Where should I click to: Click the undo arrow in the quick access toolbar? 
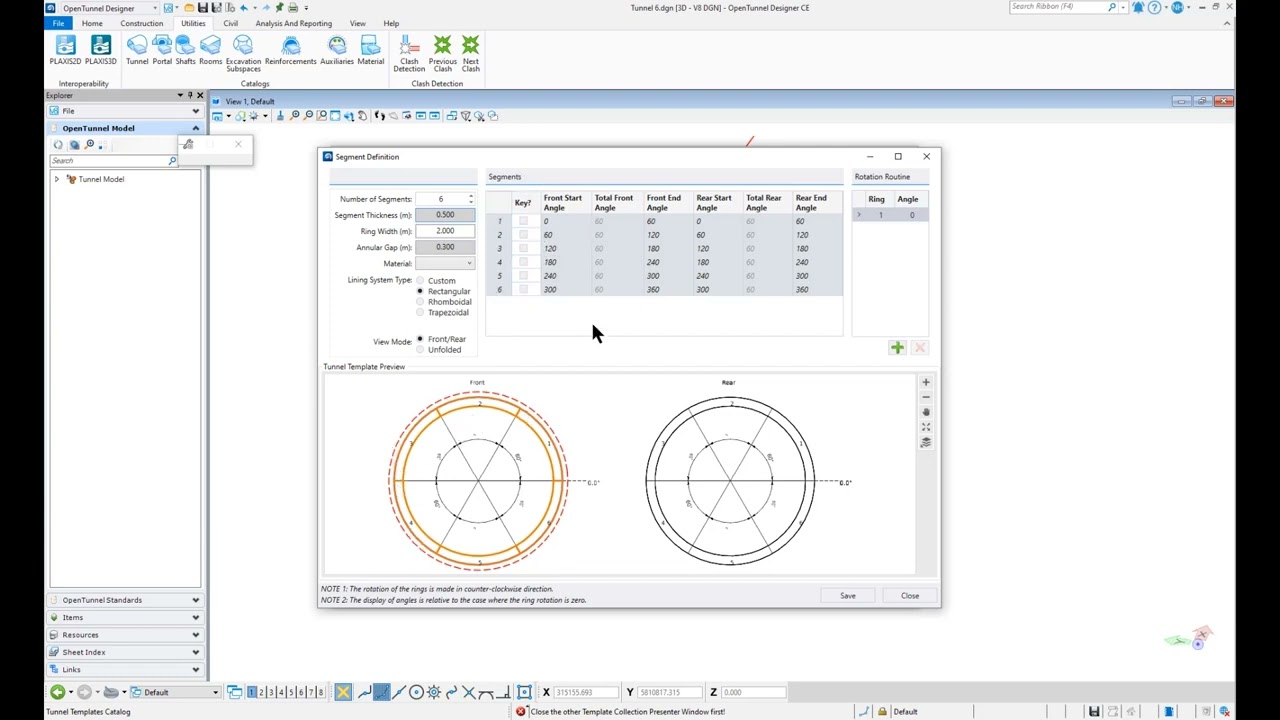(x=243, y=8)
